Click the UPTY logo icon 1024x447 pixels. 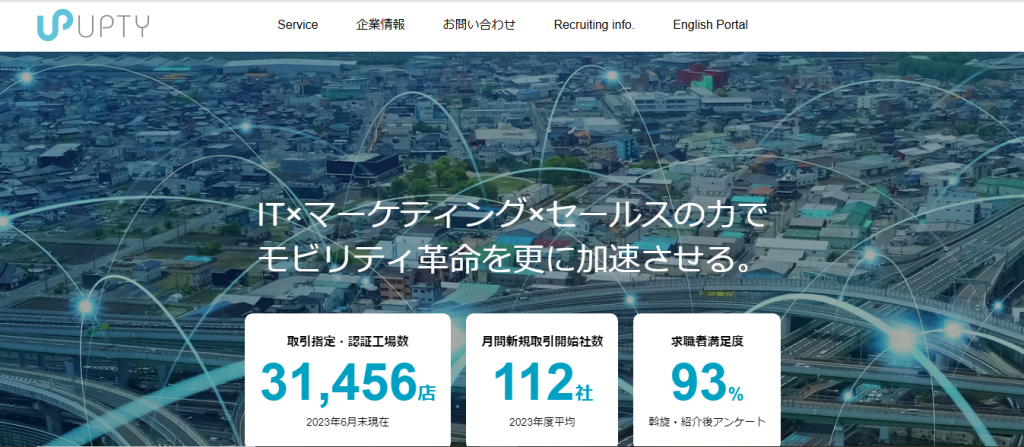tap(55, 26)
